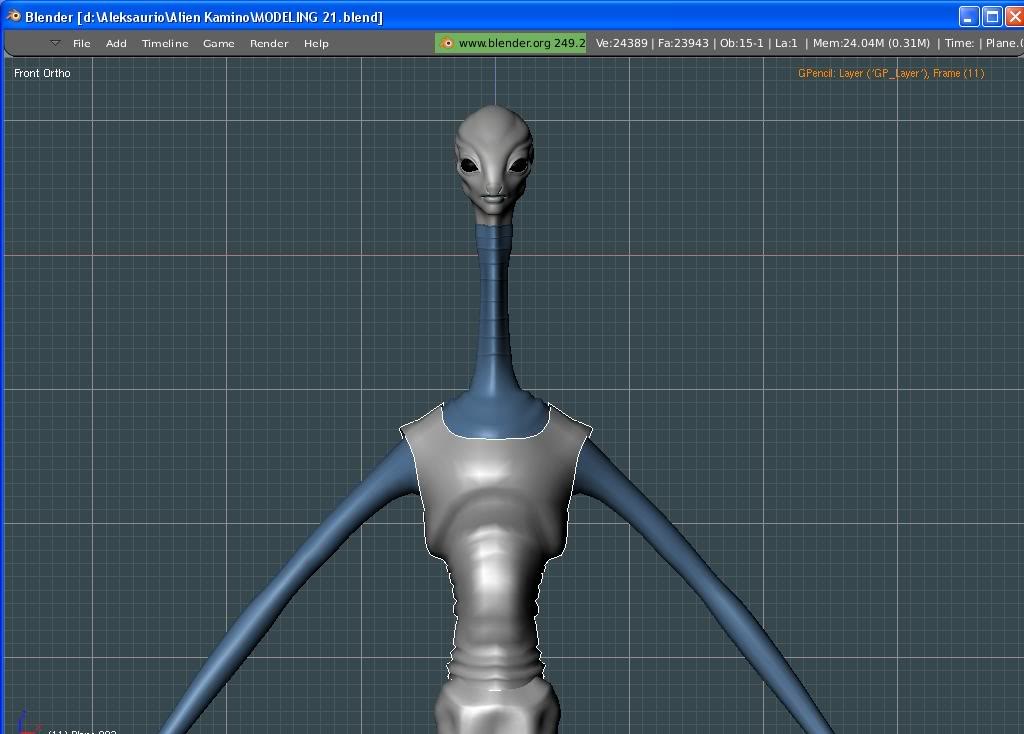Select the blue neck mesh

(x=494, y=313)
